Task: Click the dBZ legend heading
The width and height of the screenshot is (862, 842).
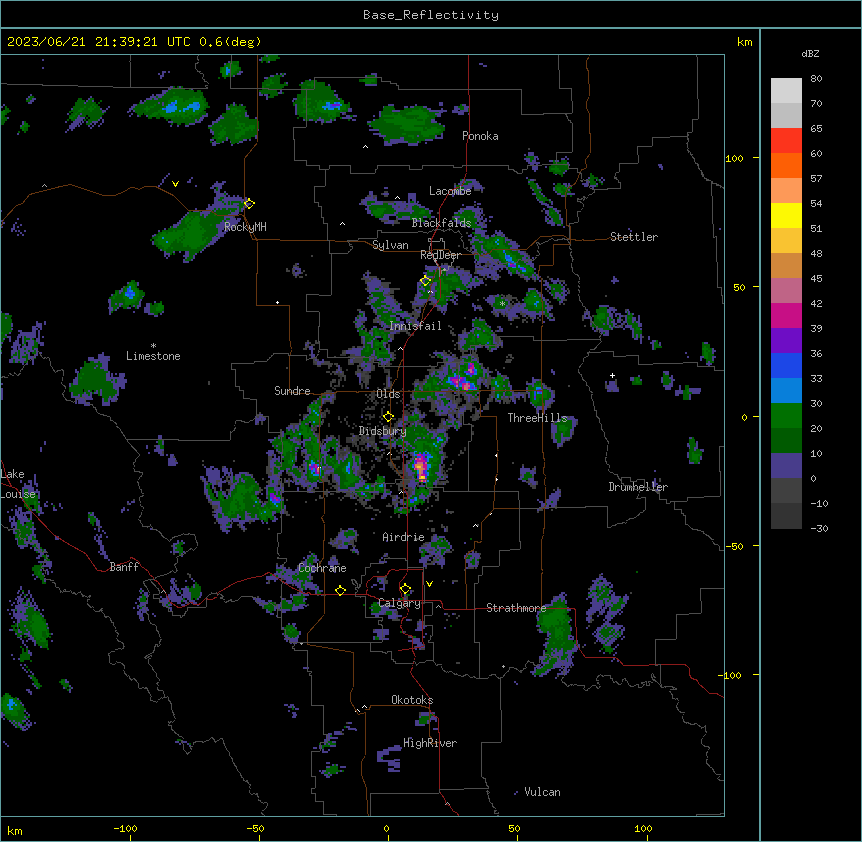Action: [810, 53]
